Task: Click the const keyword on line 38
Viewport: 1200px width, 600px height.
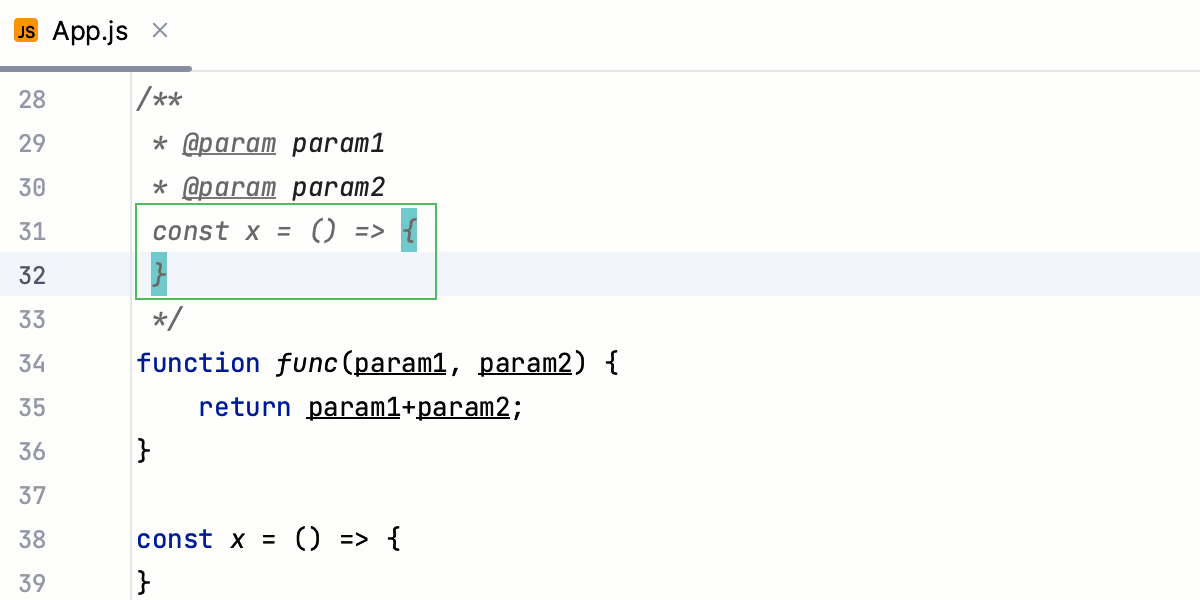Action: (174, 539)
